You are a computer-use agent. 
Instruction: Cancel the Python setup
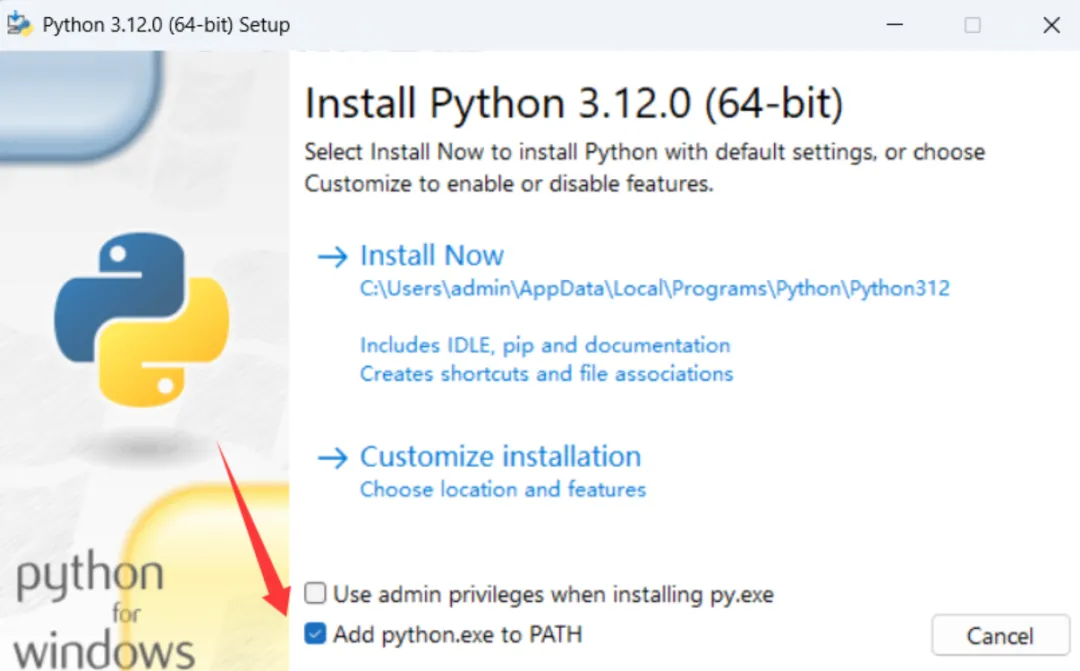(x=1000, y=635)
